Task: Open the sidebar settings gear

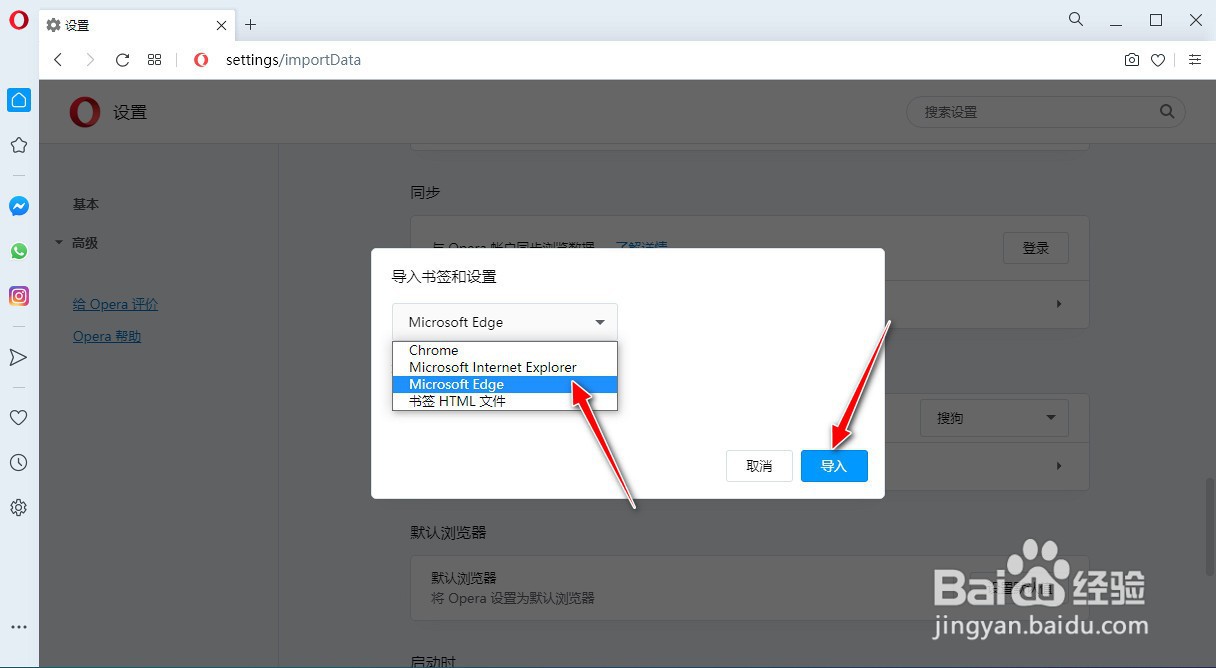Action: click(18, 508)
